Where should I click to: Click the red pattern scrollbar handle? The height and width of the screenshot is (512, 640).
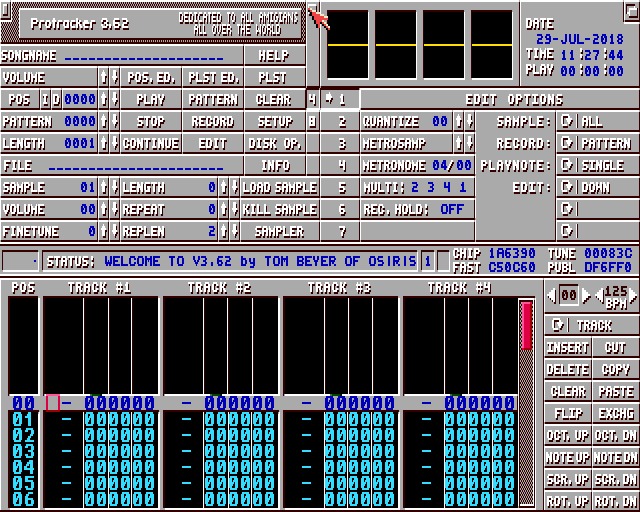pos(527,325)
